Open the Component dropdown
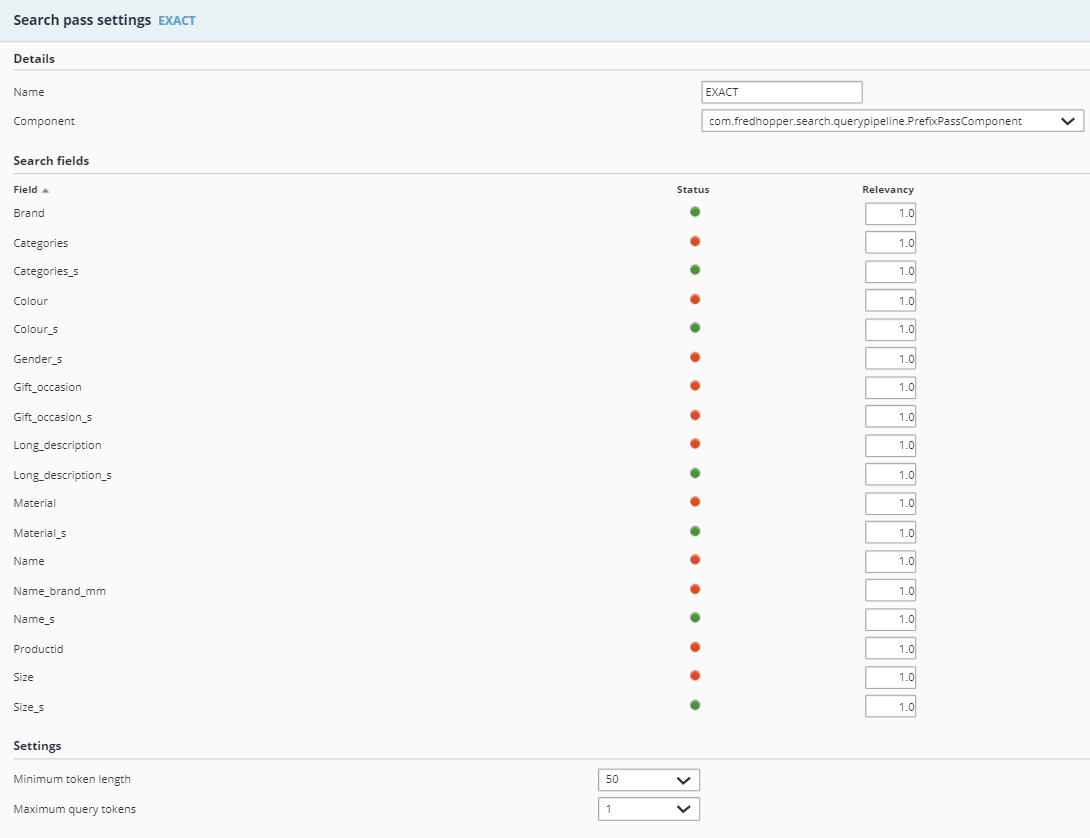The width and height of the screenshot is (1090, 838). pyautogui.click(x=892, y=121)
